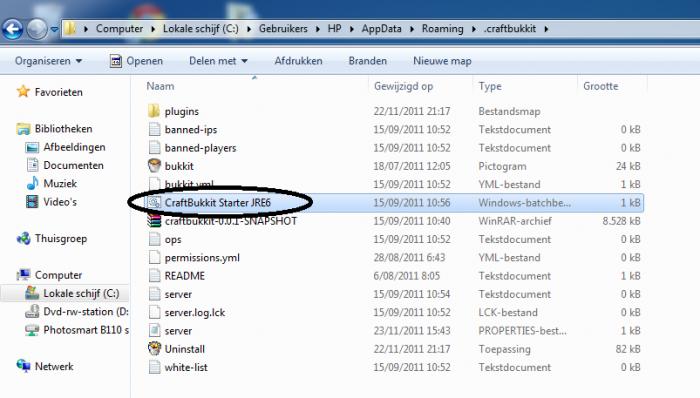This screenshot has width=700, height=398.
Task: Open the Delen met dropdown
Action: [218, 61]
